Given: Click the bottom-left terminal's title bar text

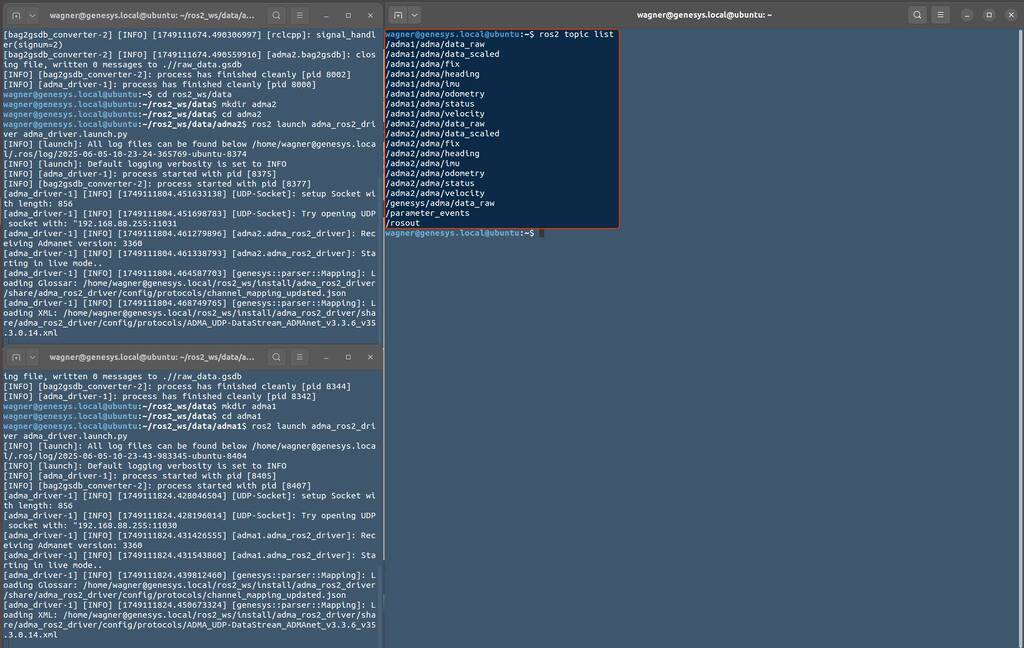Looking at the screenshot, I should pyautogui.click(x=152, y=357).
